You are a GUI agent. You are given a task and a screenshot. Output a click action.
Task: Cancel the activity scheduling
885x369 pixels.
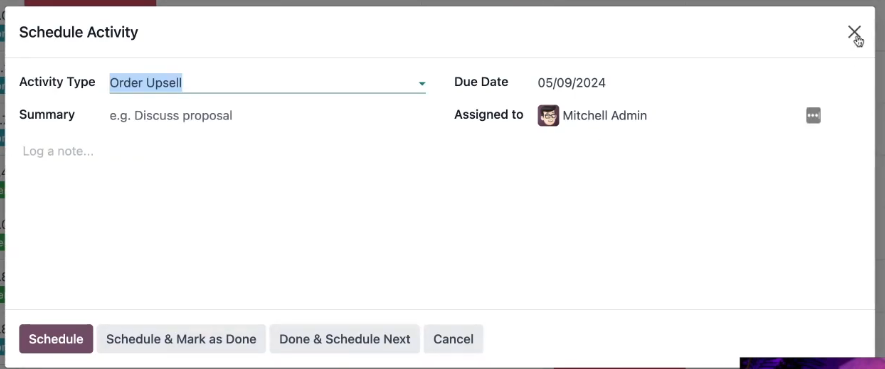tap(453, 339)
